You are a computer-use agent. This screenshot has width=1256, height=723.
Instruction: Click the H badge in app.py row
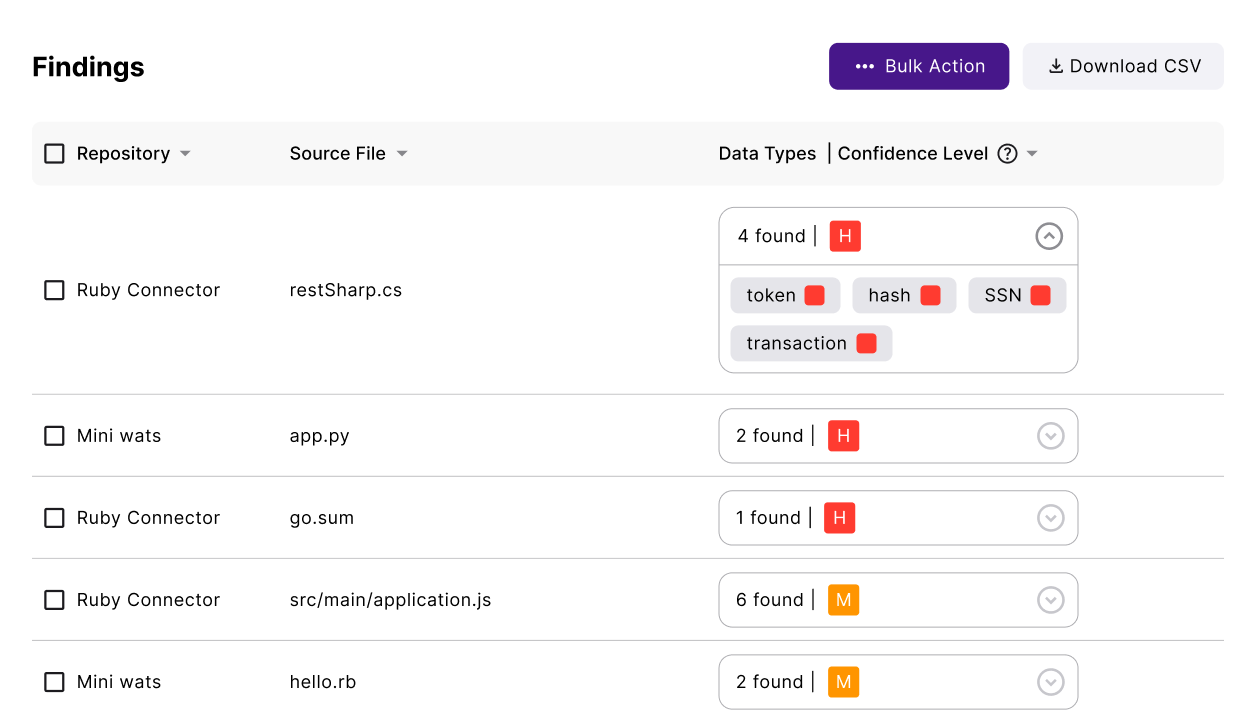point(843,436)
